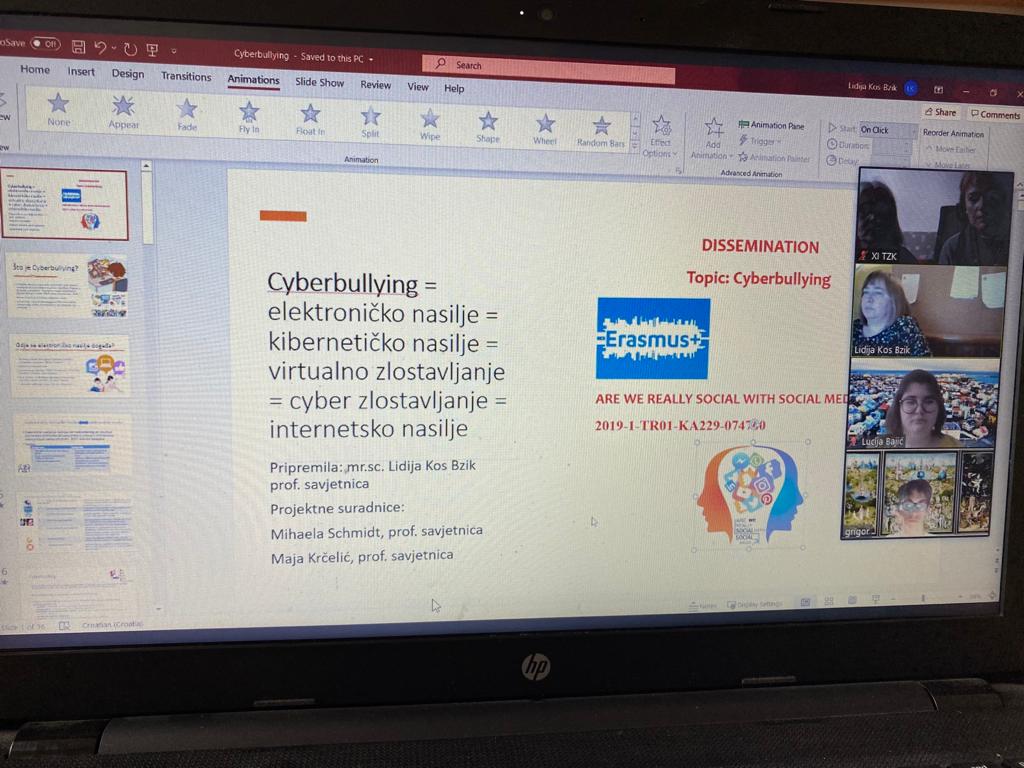Switch to the Transitions tab
The width and height of the screenshot is (1024, 768).
tap(186, 76)
